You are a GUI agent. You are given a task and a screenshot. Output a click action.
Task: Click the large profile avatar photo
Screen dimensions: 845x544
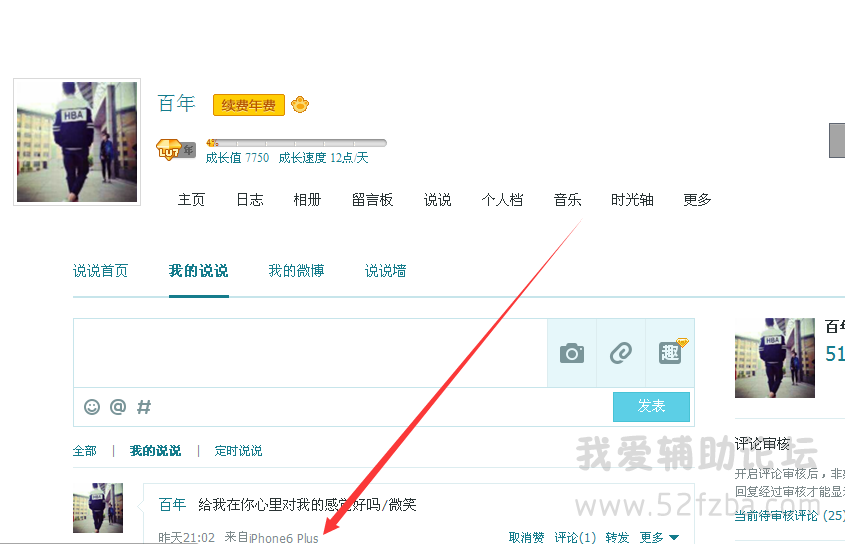coord(77,142)
